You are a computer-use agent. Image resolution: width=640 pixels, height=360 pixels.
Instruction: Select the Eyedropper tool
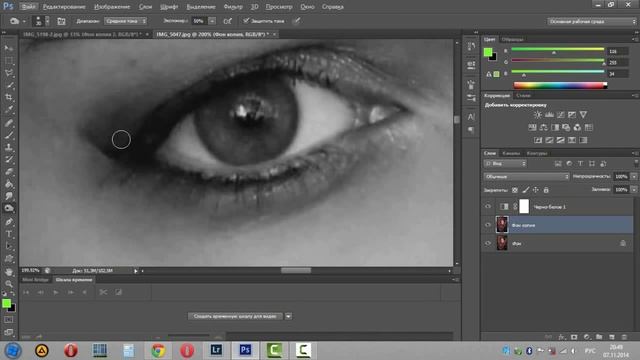point(9,110)
